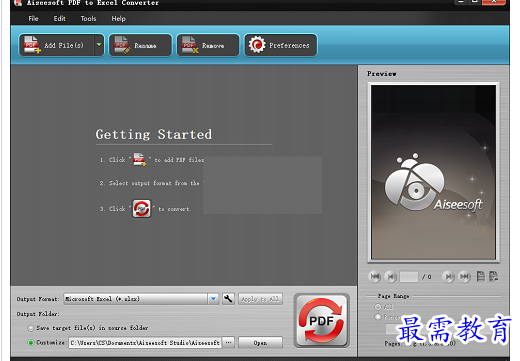Click the Getting Started heading
This screenshot has width=520, height=361.
[x=154, y=134]
